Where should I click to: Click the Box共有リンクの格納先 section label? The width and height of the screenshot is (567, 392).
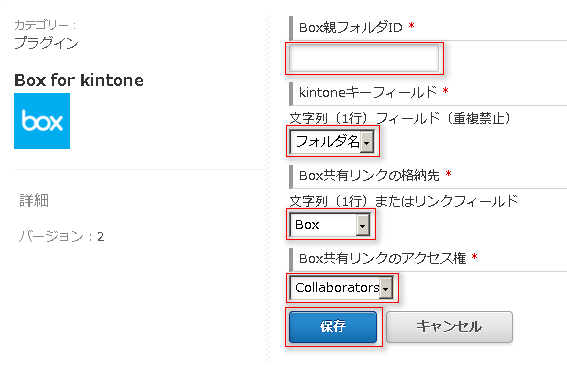click(369, 175)
